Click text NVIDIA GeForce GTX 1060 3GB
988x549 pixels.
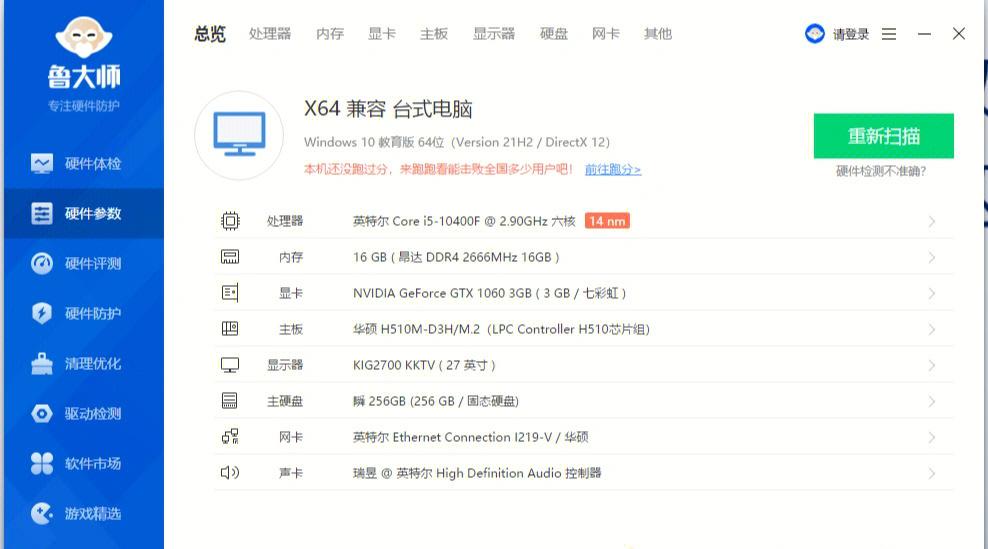442,293
